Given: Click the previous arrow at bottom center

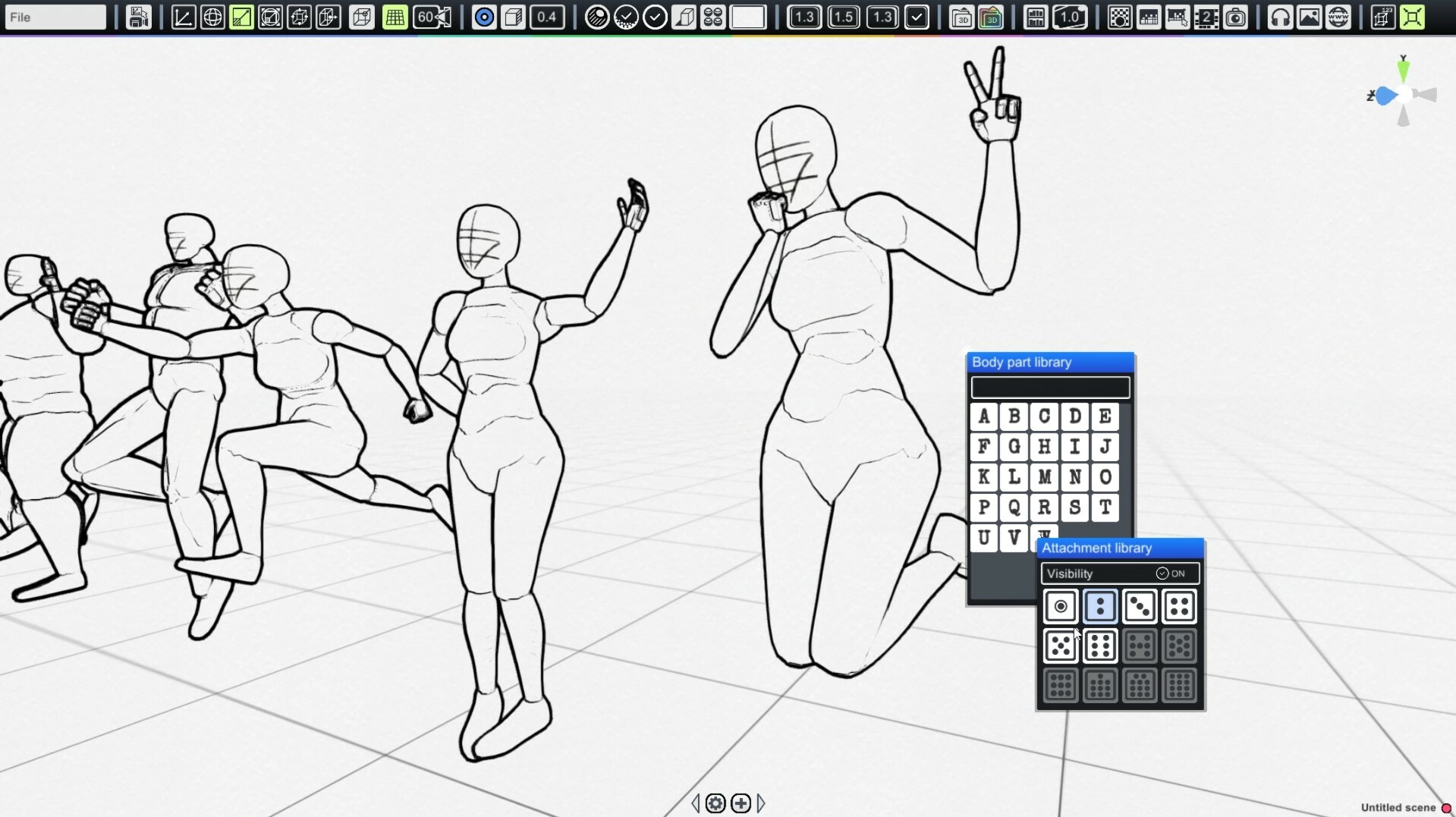Looking at the screenshot, I should click(x=696, y=803).
